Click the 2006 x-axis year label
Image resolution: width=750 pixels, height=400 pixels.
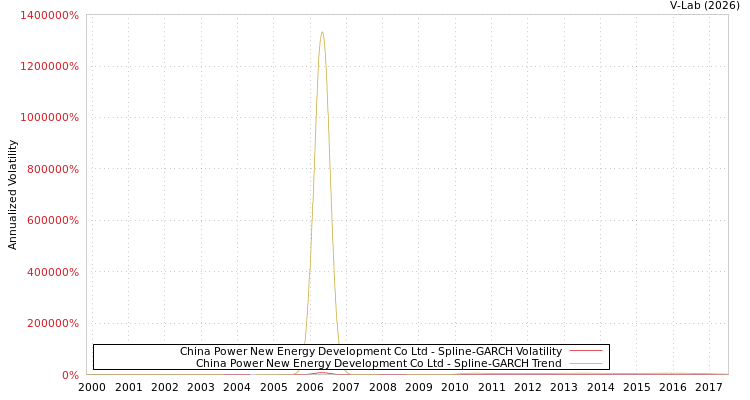310,387
